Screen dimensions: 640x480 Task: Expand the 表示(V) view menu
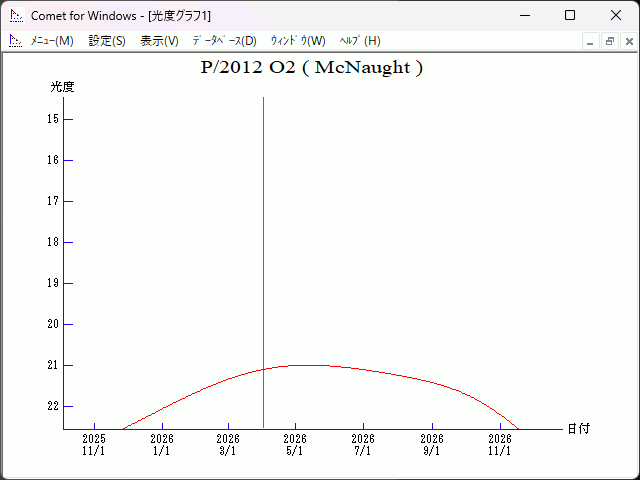point(159,41)
